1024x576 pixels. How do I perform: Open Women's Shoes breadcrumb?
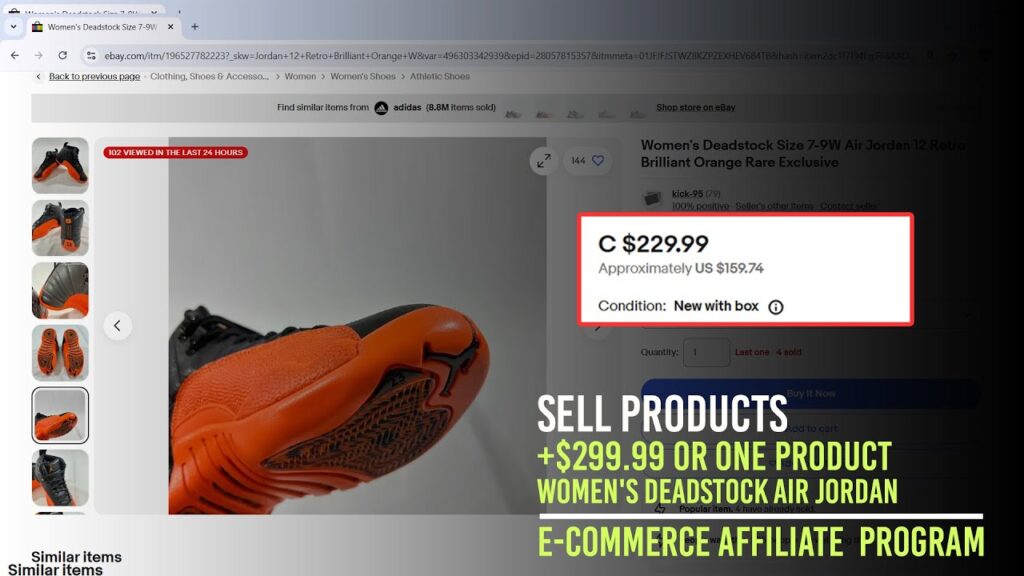(x=362, y=76)
